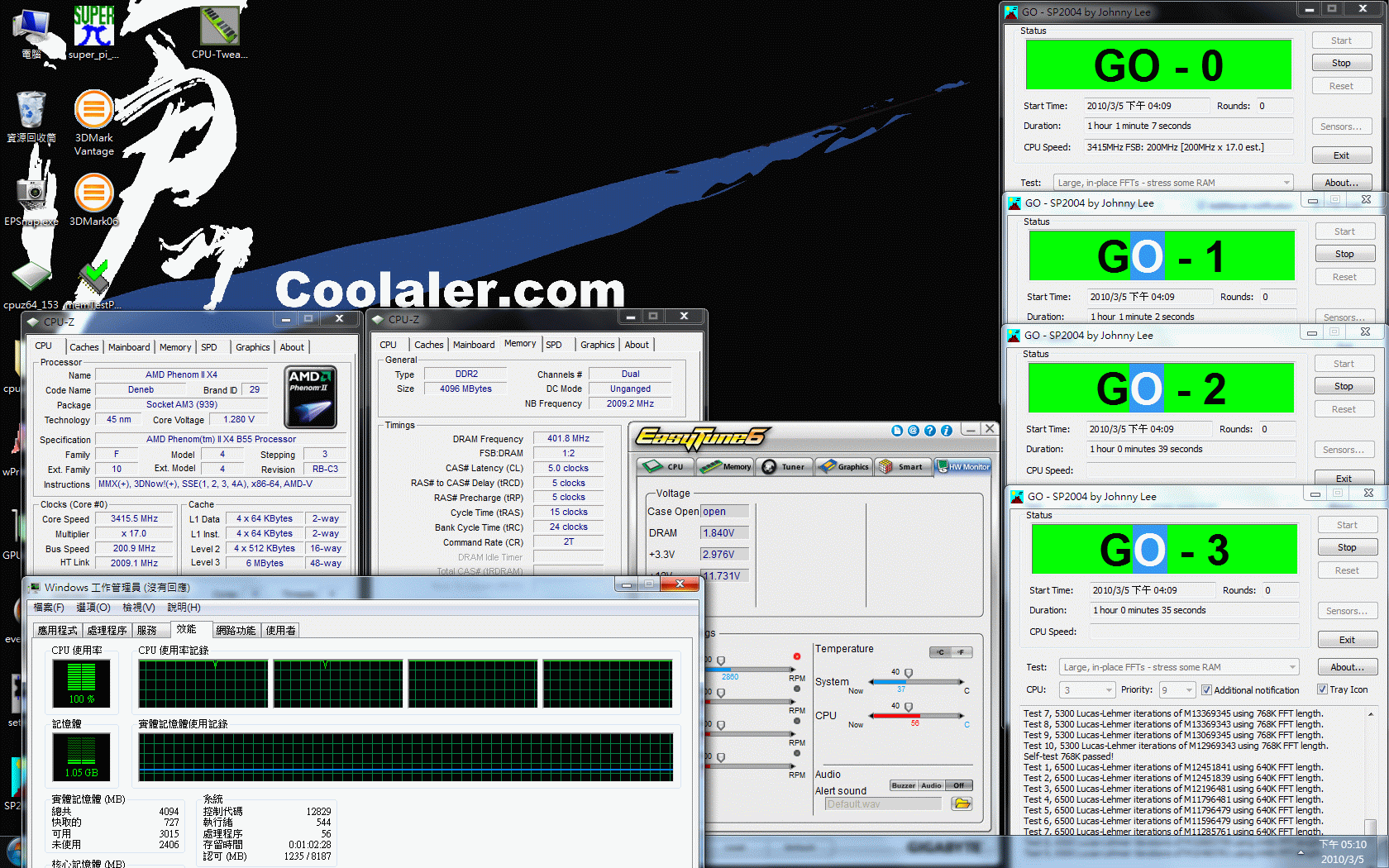Launch the 3DMark06 desktop shortcut

tap(94, 199)
